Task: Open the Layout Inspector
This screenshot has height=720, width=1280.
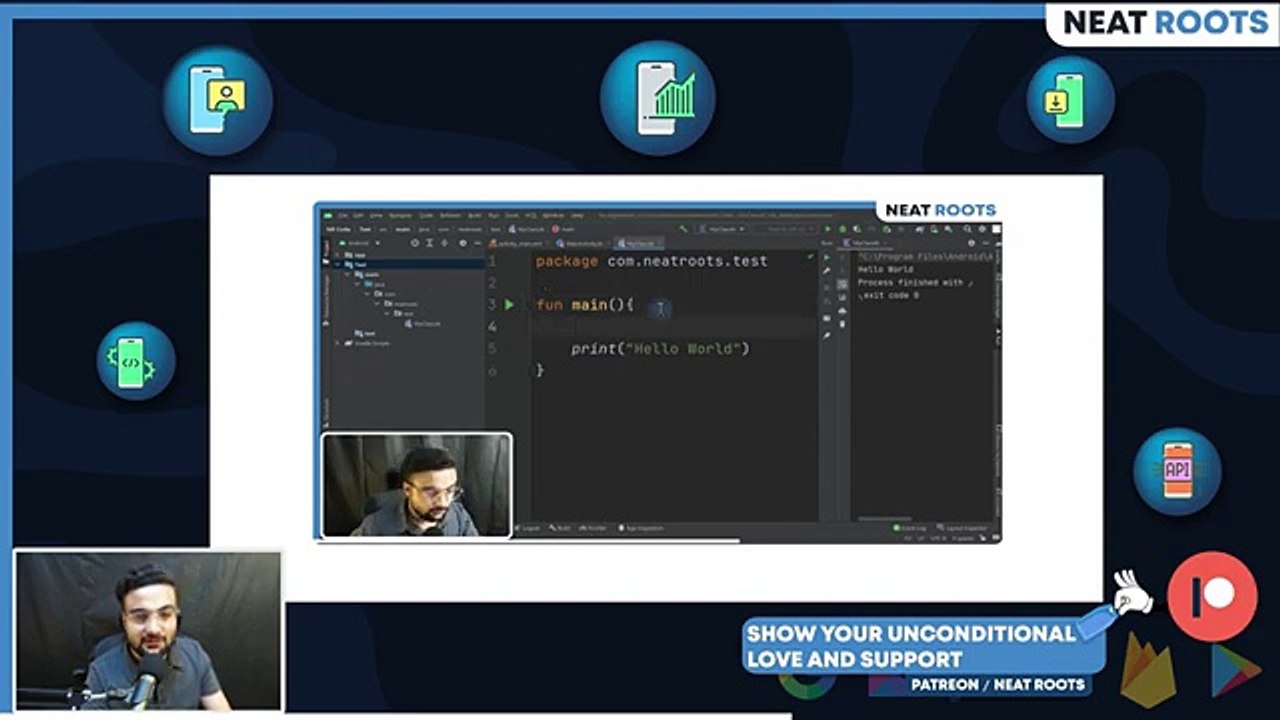Action: coord(964,528)
